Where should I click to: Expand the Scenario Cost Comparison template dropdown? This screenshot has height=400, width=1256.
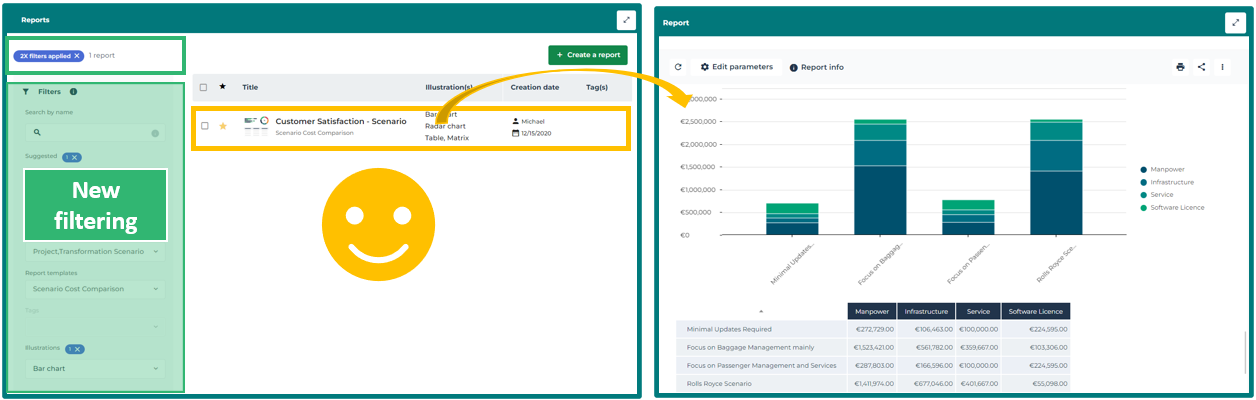click(95, 289)
